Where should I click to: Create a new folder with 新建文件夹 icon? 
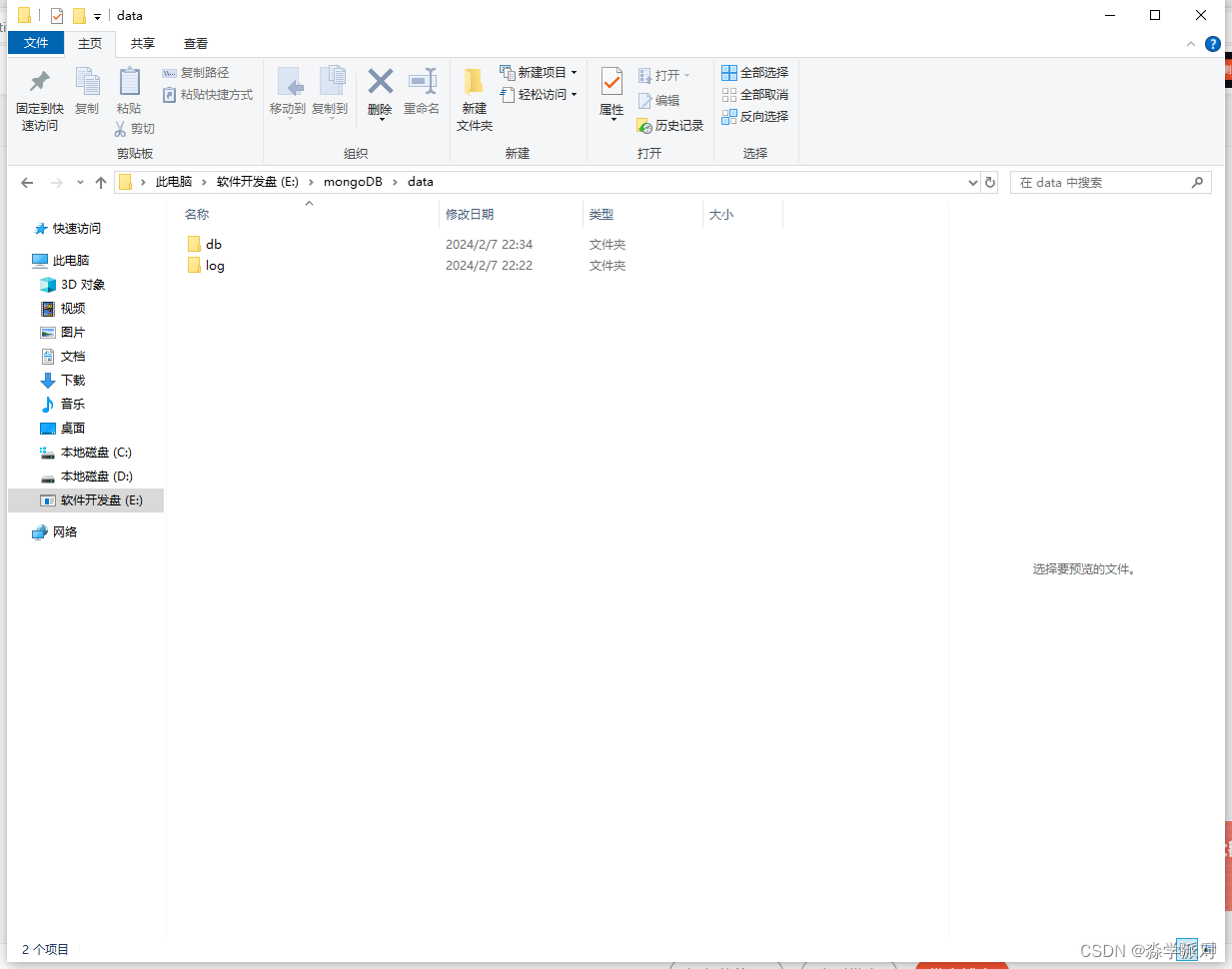[473, 97]
